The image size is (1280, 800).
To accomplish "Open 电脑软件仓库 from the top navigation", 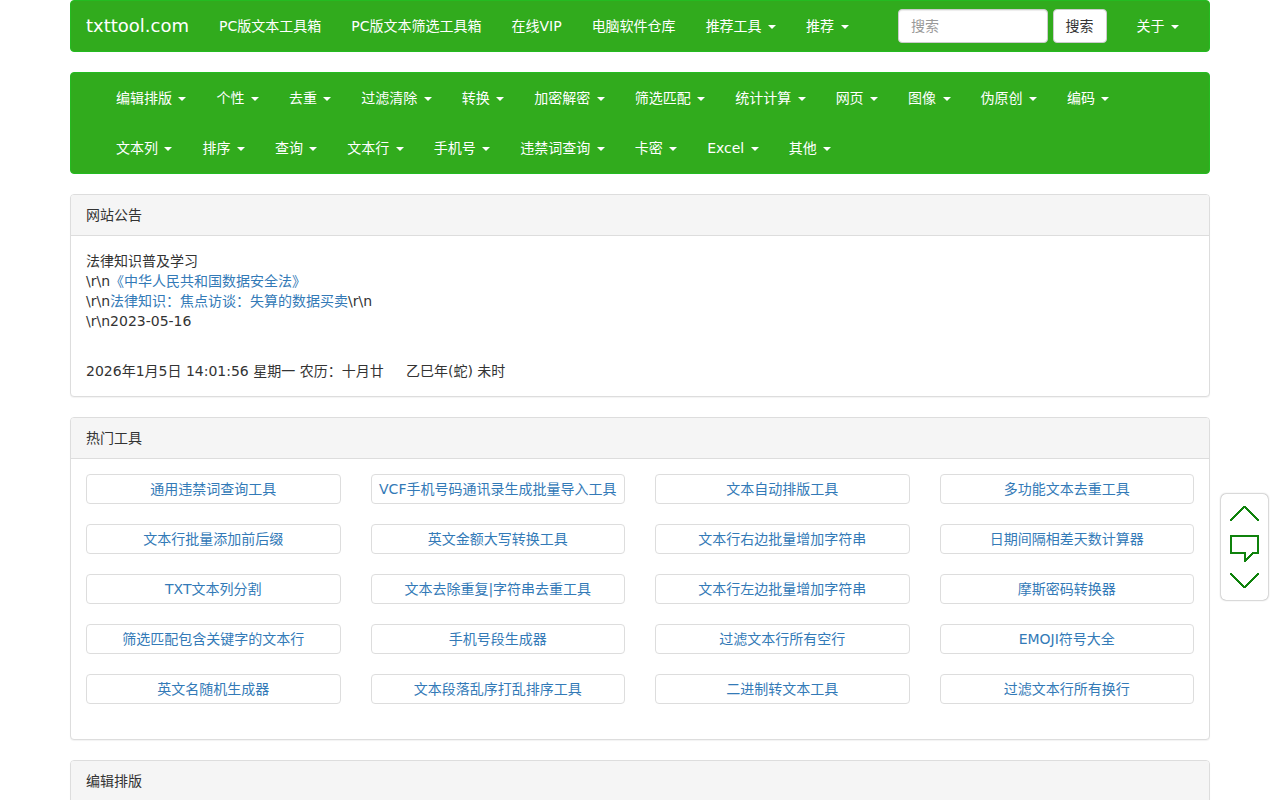I will coord(633,26).
